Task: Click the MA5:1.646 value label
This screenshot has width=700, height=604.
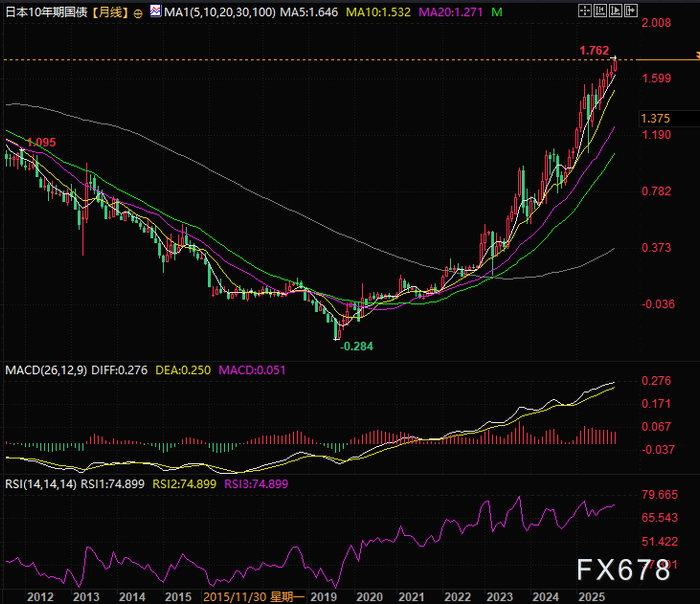Action: pos(309,12)
